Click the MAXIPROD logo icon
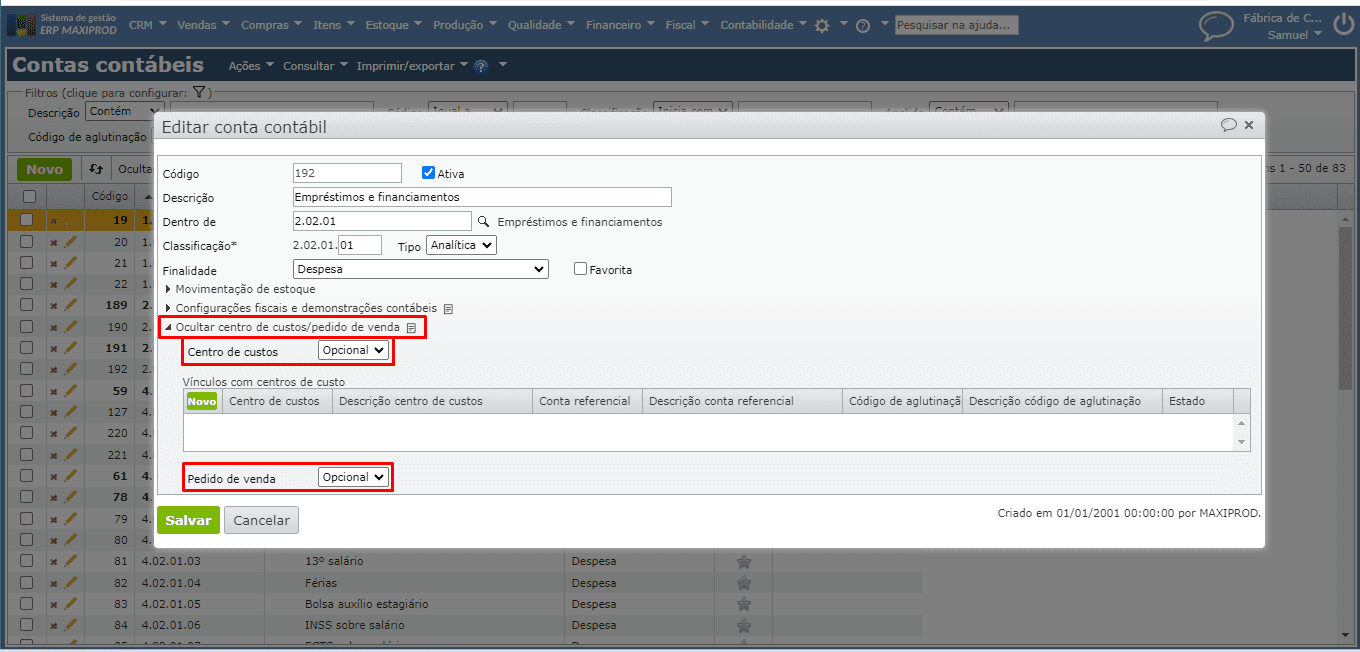This screenshot has width=1360, height=652. tap(22, 25)
